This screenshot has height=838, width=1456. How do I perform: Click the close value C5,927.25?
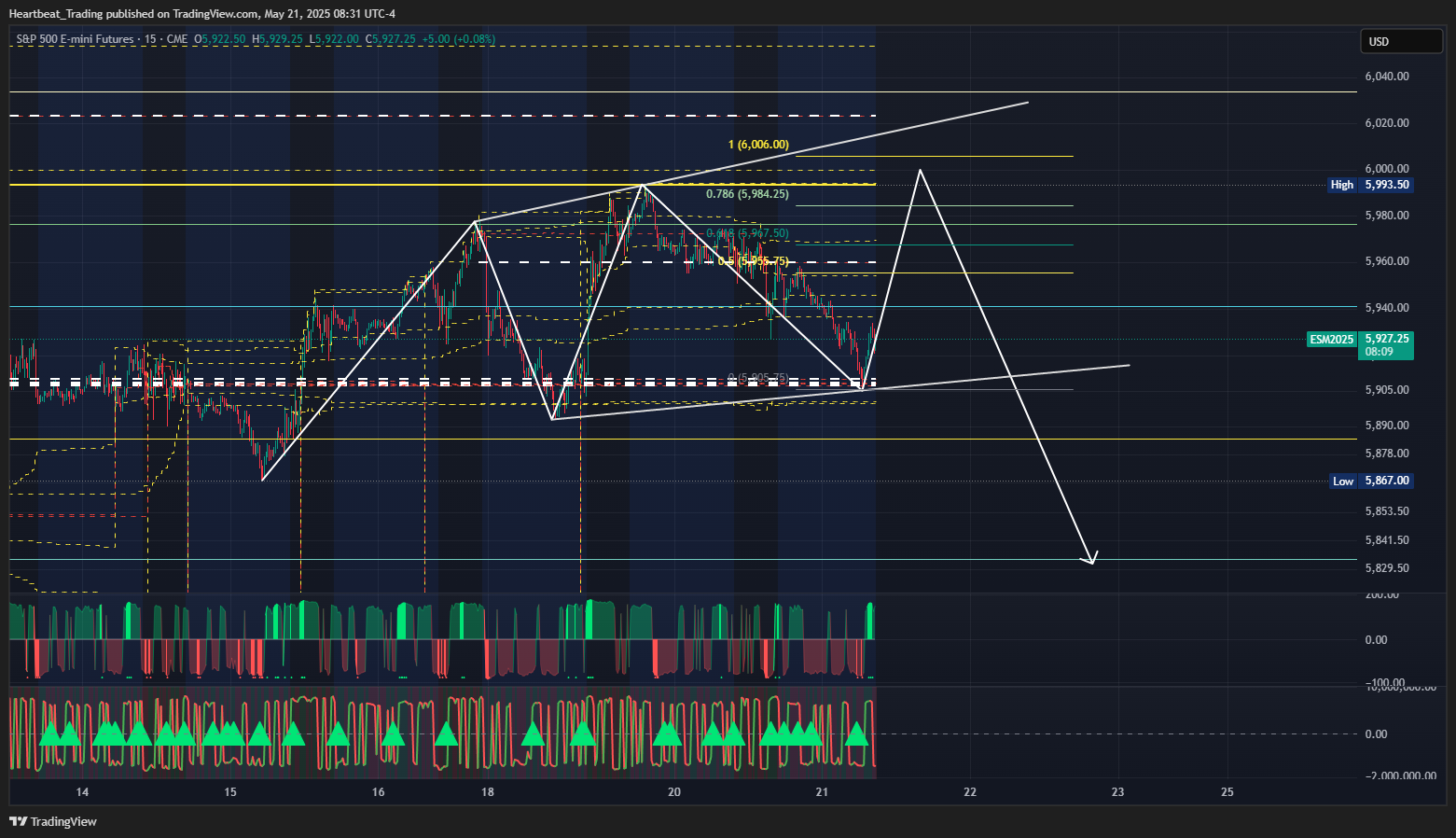390,39
